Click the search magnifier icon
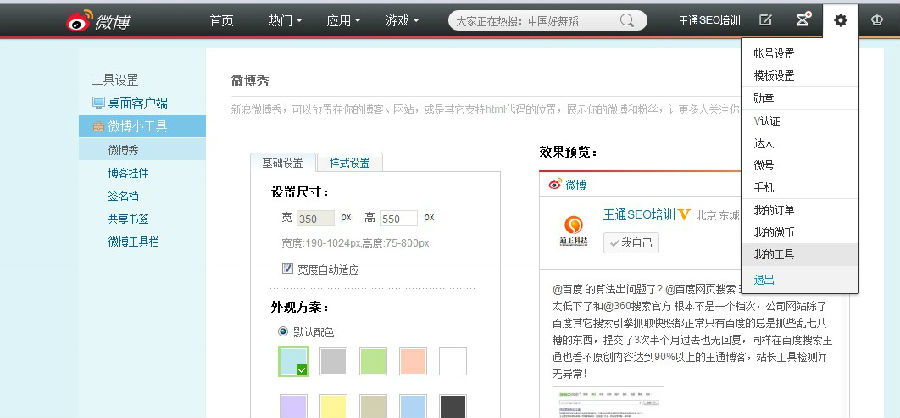900x418 pixels. [x=627, y=20]
